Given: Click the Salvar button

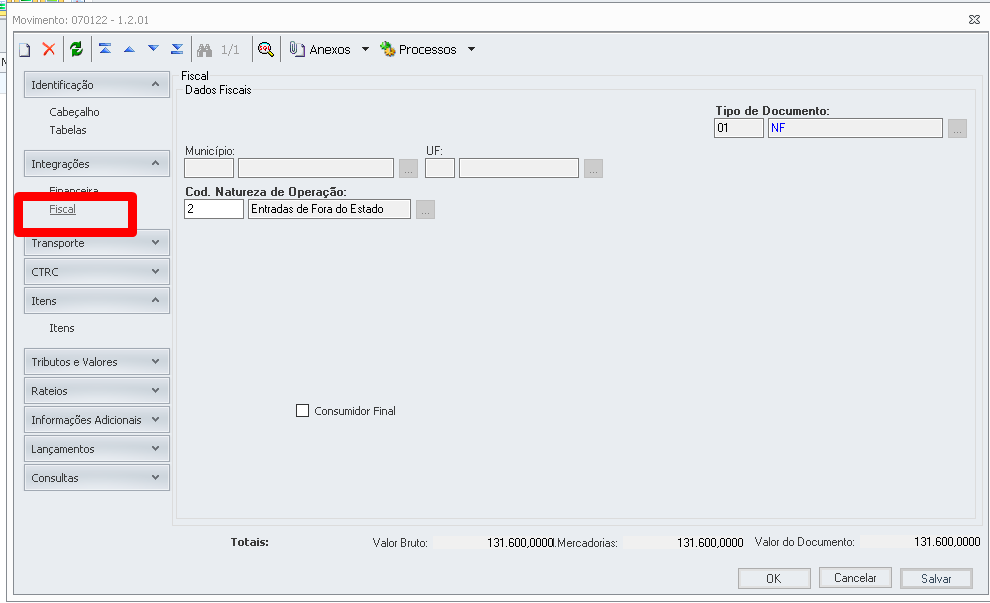Looking at the screenshot, I should (936, 578).
